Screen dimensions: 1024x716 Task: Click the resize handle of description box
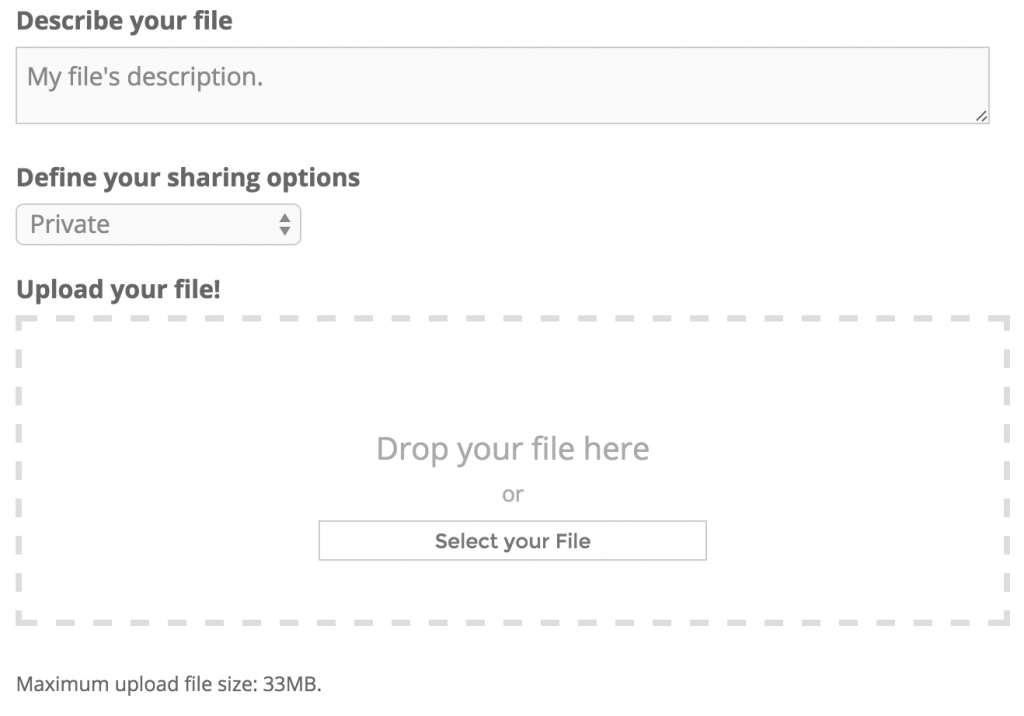[981, 116]
